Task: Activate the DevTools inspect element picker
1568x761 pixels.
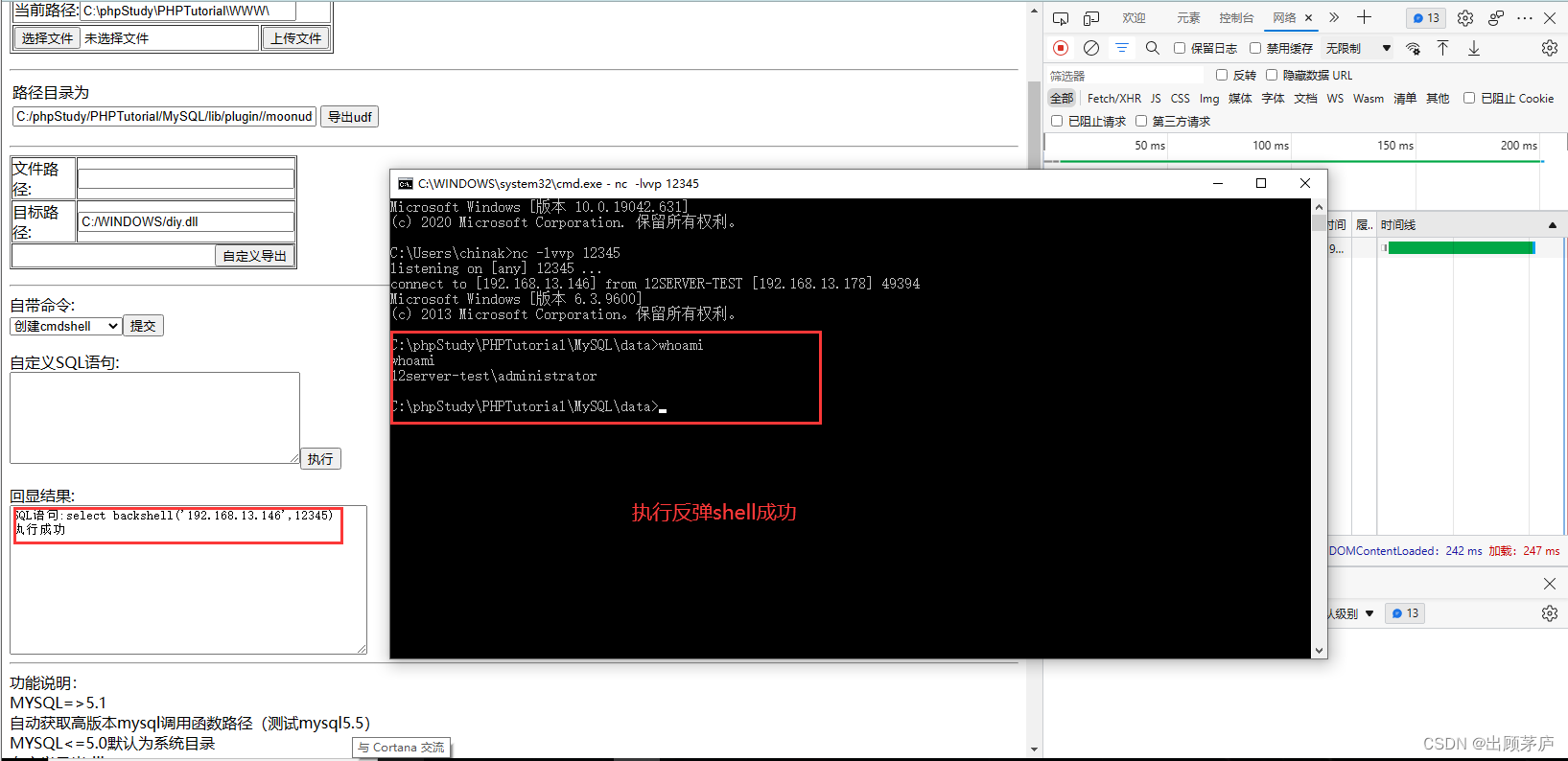Action: (1061, 18)
